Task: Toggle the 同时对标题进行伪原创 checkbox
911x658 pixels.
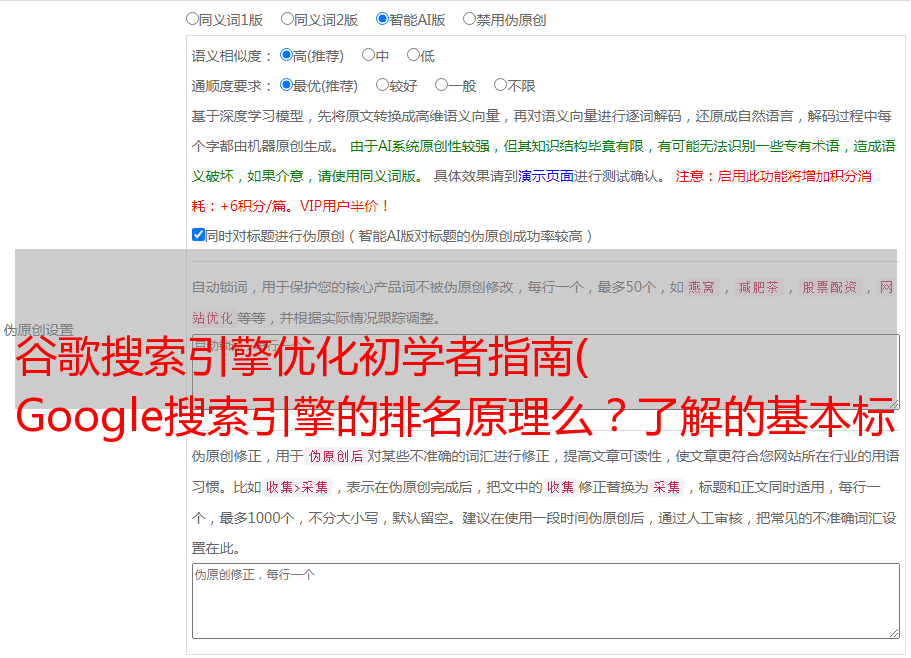Action: pyautogui.click(x=198, y=235)
